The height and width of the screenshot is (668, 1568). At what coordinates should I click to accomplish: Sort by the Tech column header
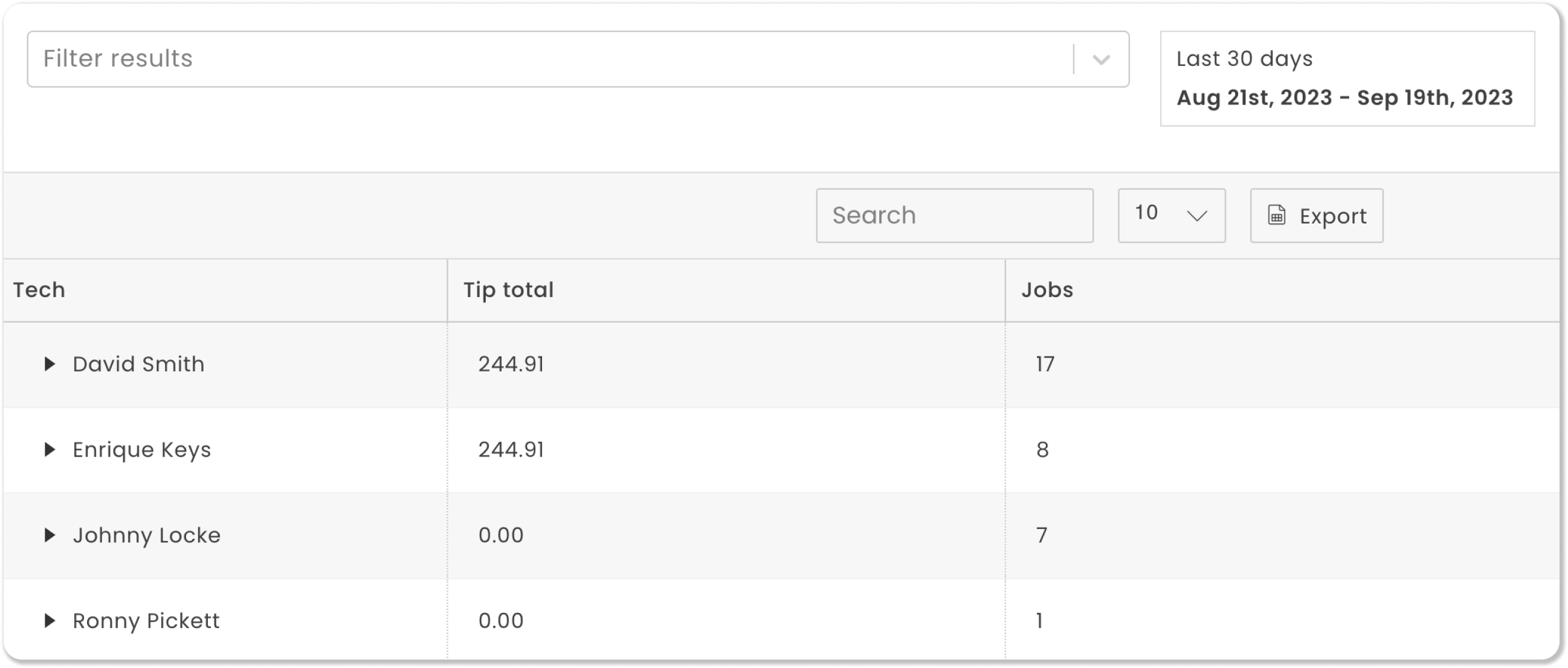(39, 290)
